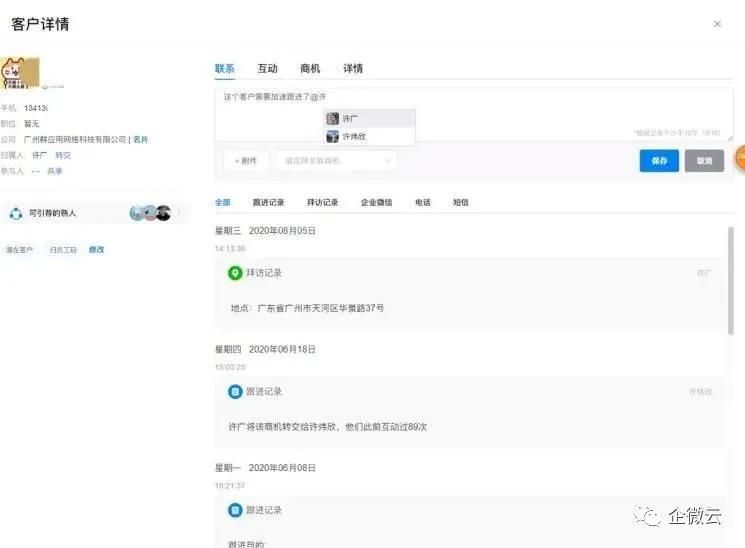Click the 可引荐的熟人 network icon
Image resolution: width=745 pixels, height=548 pixels.
tap(16, 213)
